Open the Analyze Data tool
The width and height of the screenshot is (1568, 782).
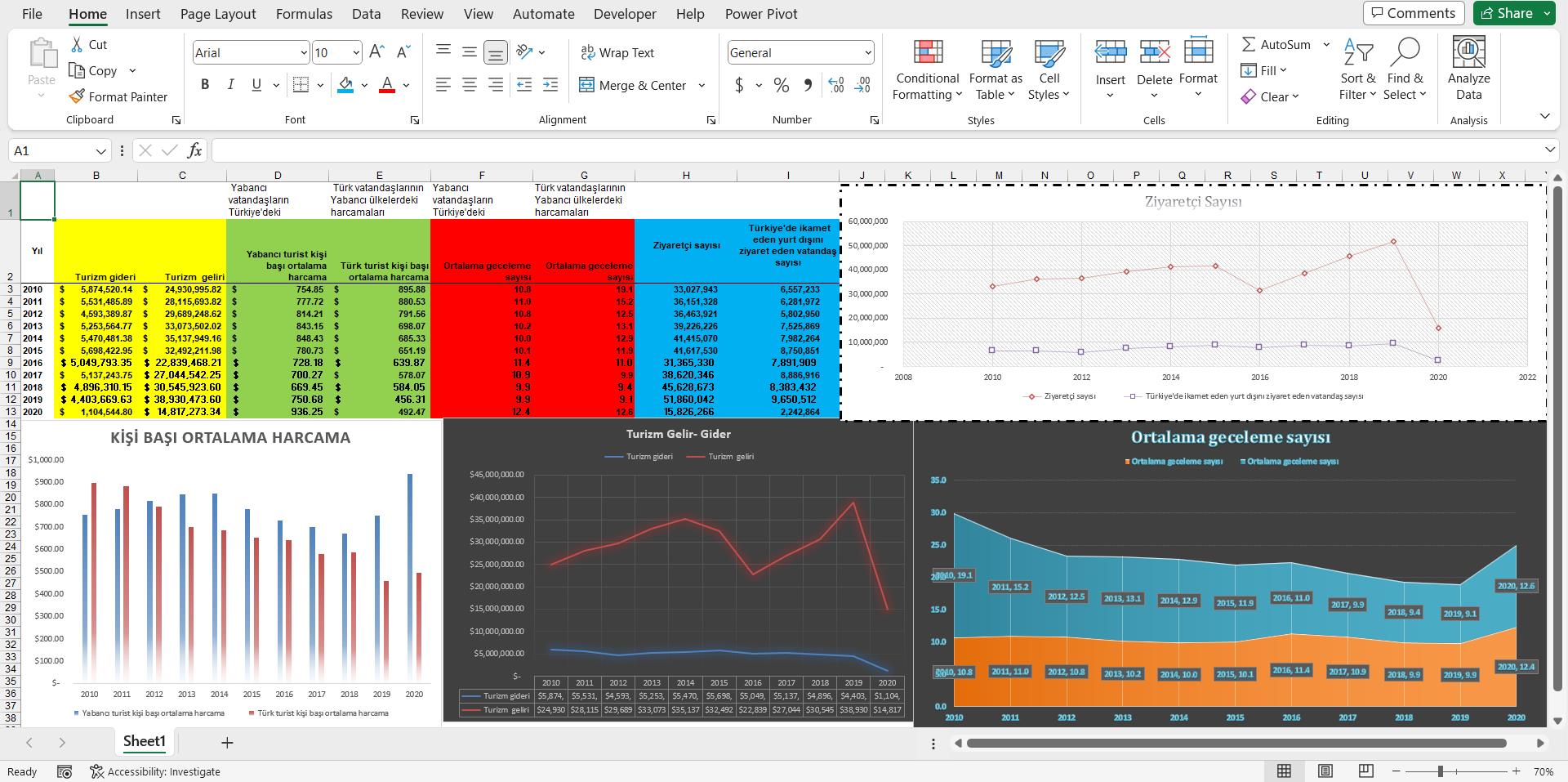pos(1468,53)
